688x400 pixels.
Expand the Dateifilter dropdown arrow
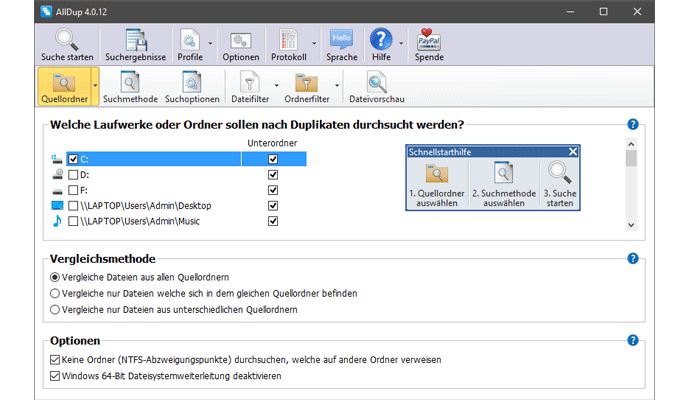[x=277, y=86]
